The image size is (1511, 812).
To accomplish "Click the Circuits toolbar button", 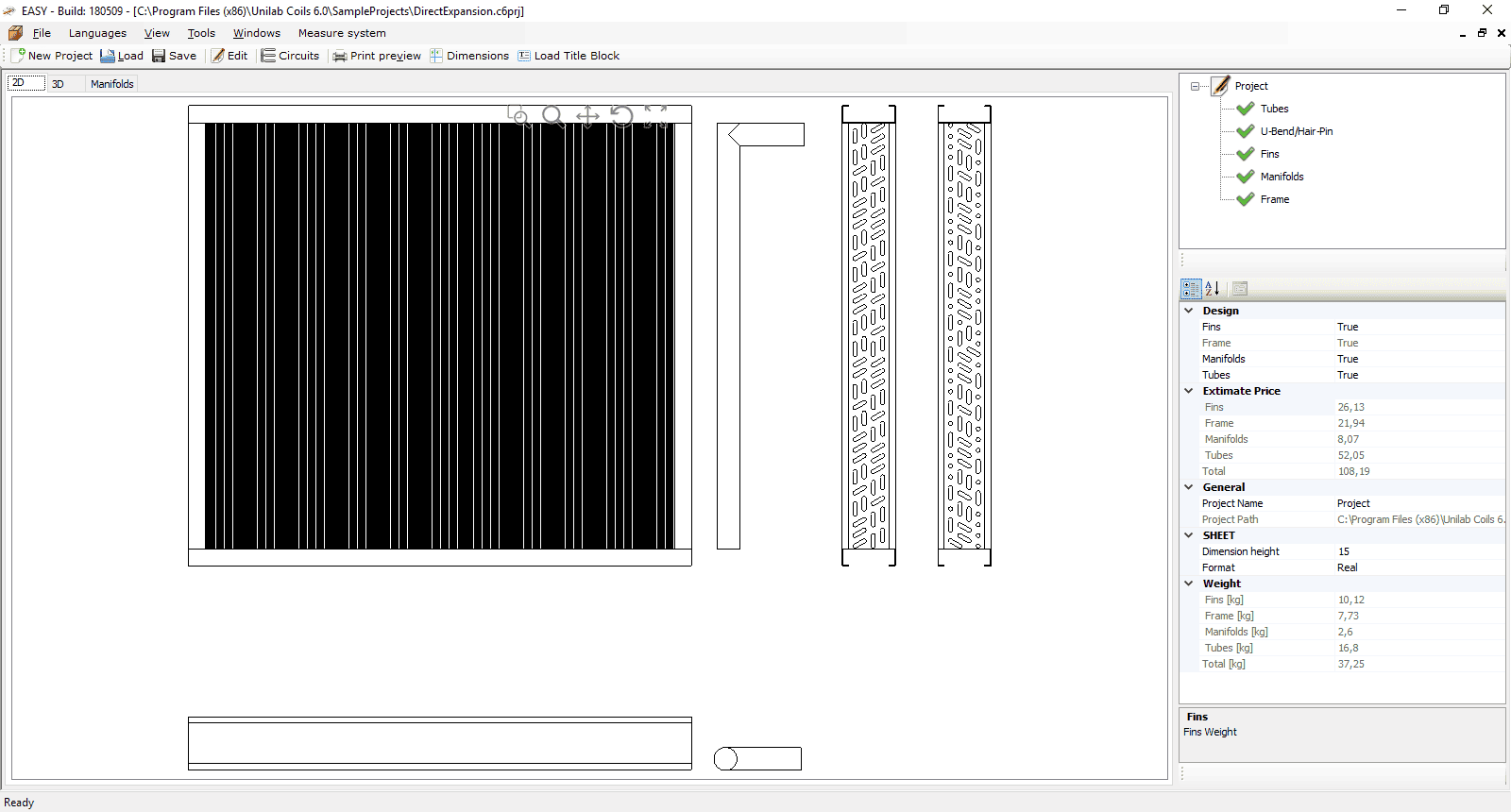I will (291, 56).
